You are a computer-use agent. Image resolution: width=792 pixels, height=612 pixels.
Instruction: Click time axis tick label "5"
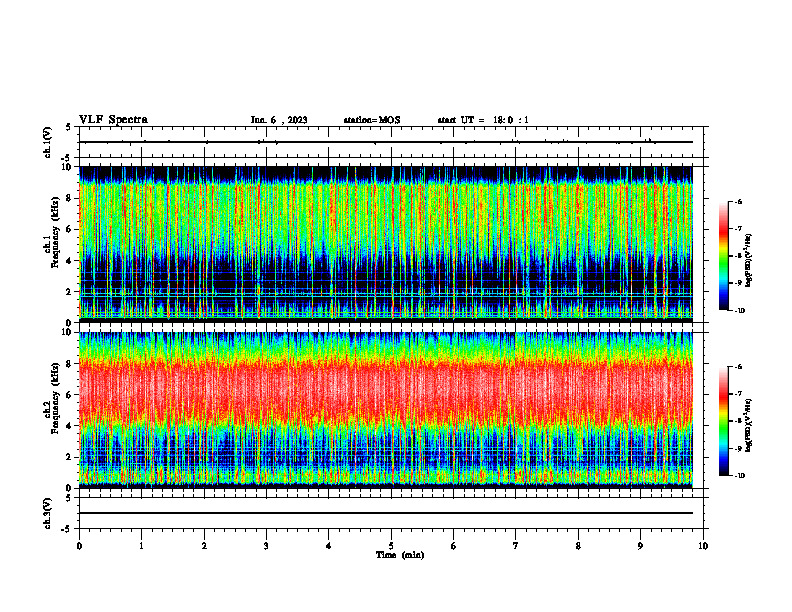391,546
